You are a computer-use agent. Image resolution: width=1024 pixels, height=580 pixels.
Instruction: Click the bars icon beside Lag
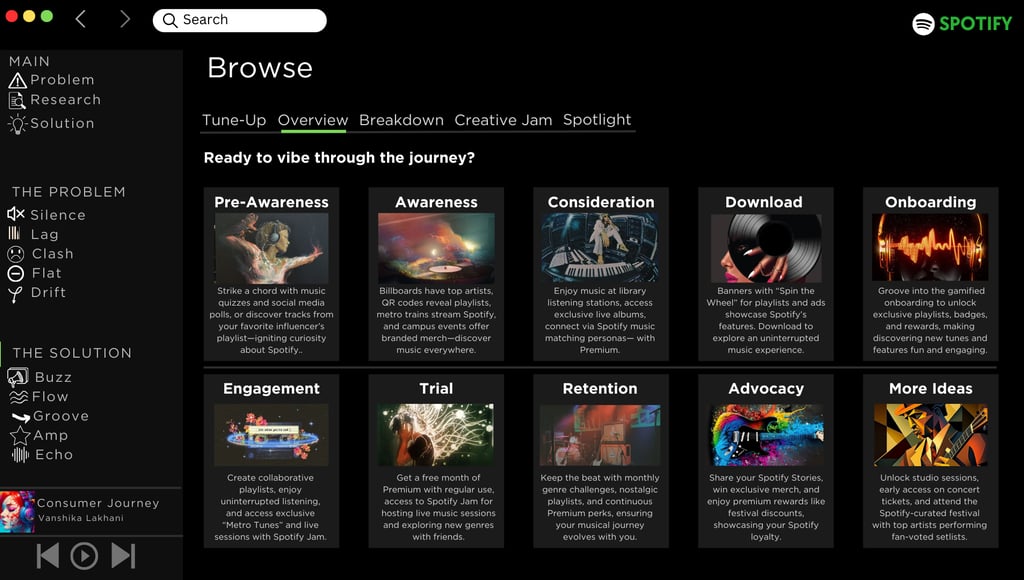[14, 233]
